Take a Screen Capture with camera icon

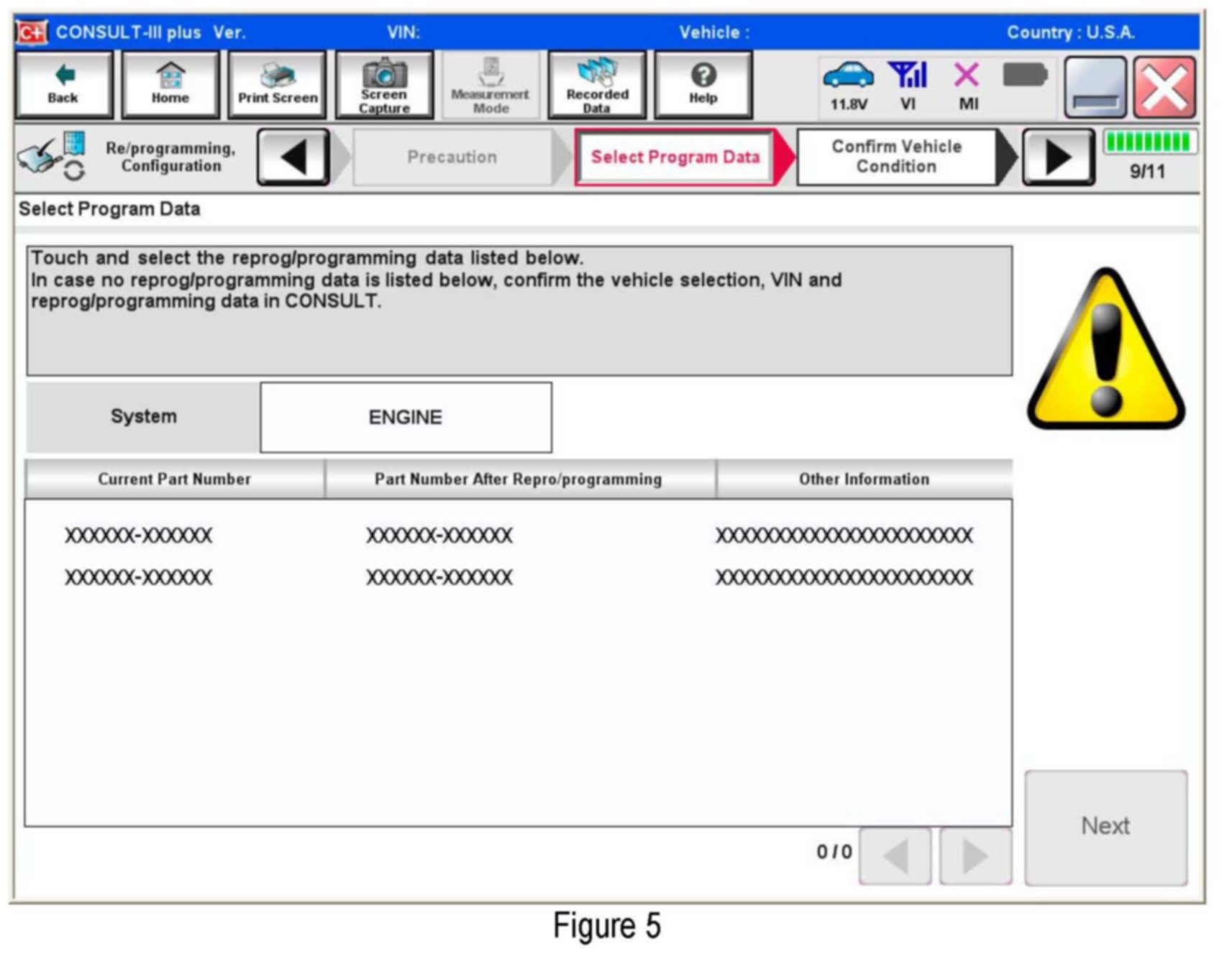pos(384,85)
